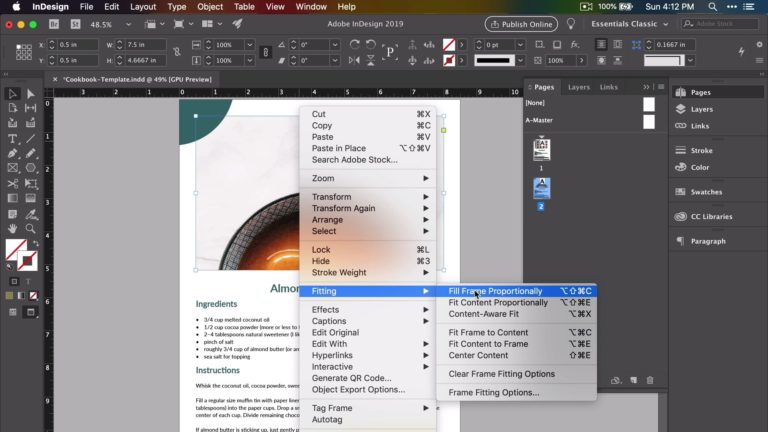Toggle constrain scaling proportions chain
The height and width of the screenshot is (432, 768).
point(265,52)
